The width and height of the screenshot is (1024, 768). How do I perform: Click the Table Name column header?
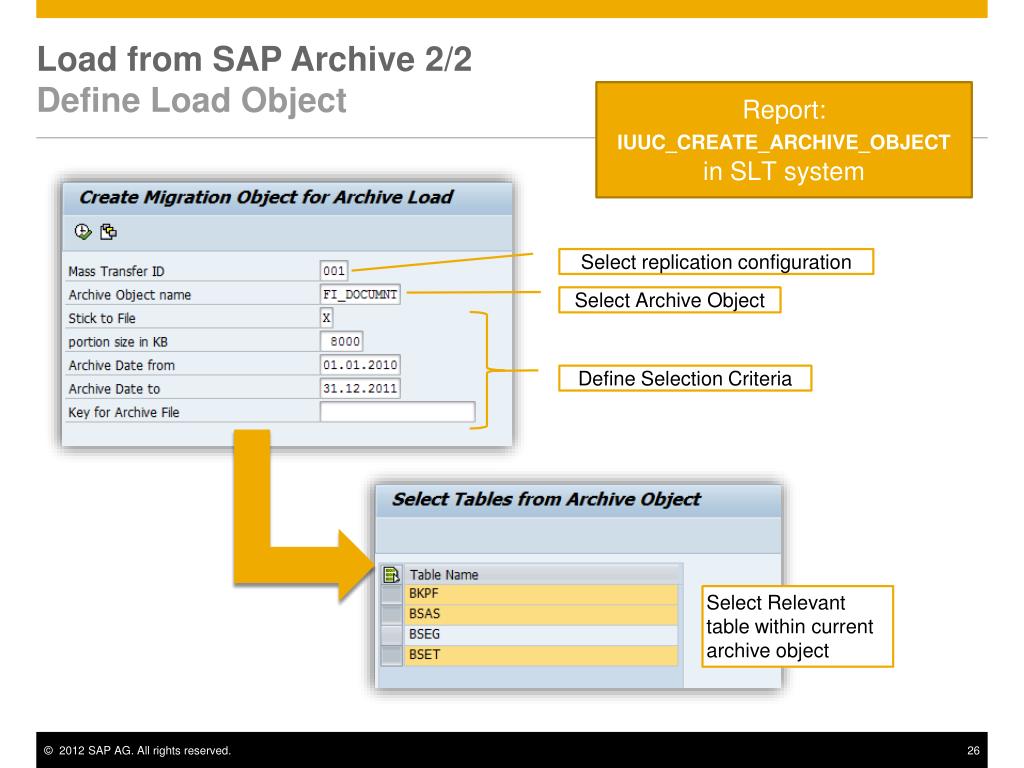coord(543,575)
